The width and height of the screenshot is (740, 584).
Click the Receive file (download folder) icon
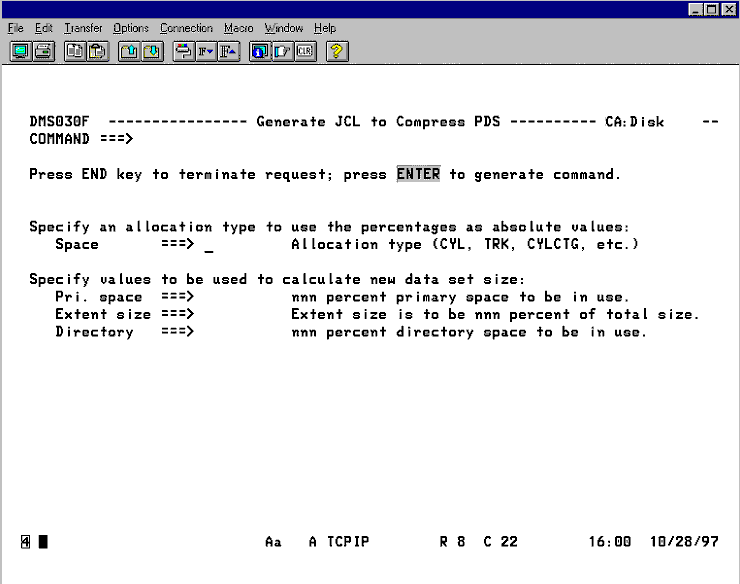152,51
